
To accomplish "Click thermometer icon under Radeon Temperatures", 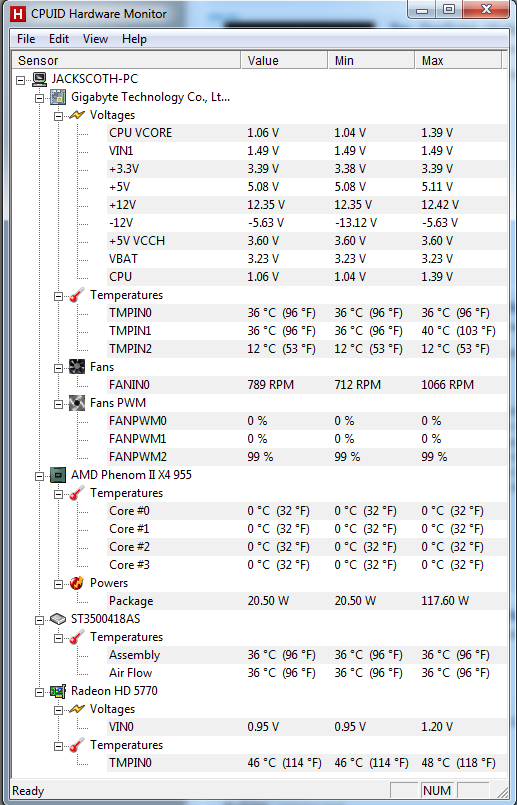I will (x=77, y=745).
